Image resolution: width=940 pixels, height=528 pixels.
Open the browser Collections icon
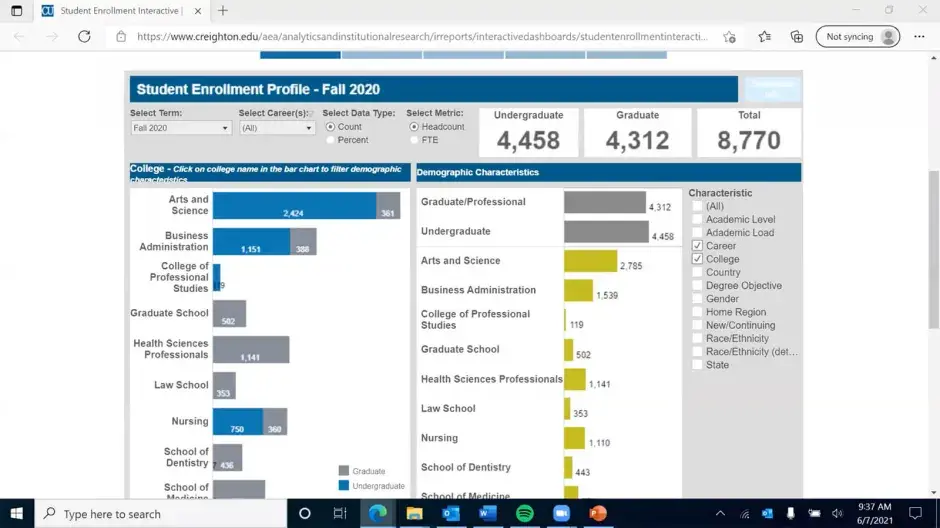pos(797,37)
